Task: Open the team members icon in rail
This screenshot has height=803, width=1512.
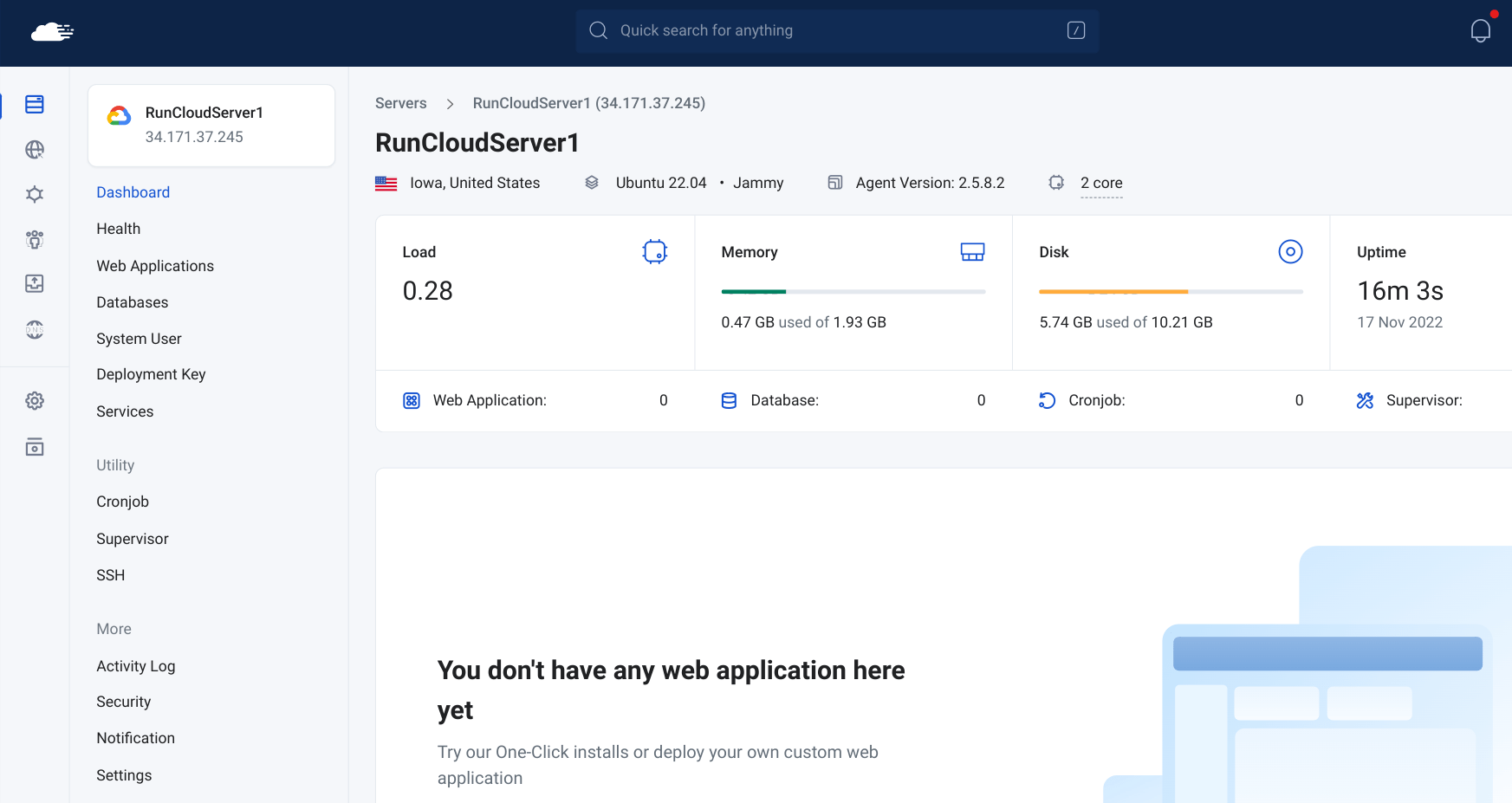Action: tap(35, 240)
